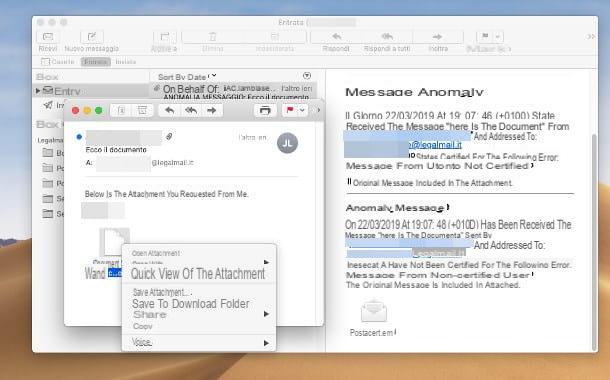Click the preview pane vertical scrollbar
This screenshot has width=610, height=380.
click(x=594, y=241)
